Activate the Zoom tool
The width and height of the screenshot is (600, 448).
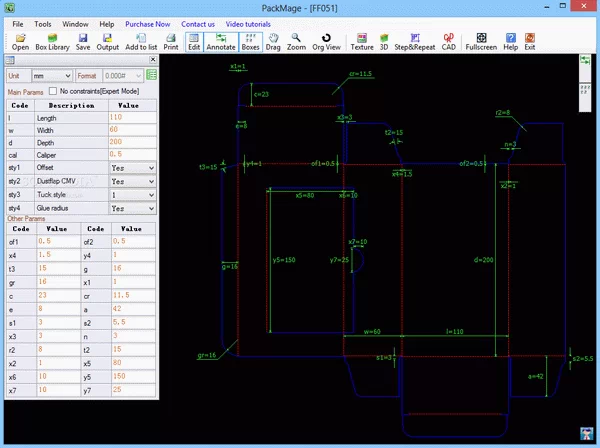(x=297, y=41)
